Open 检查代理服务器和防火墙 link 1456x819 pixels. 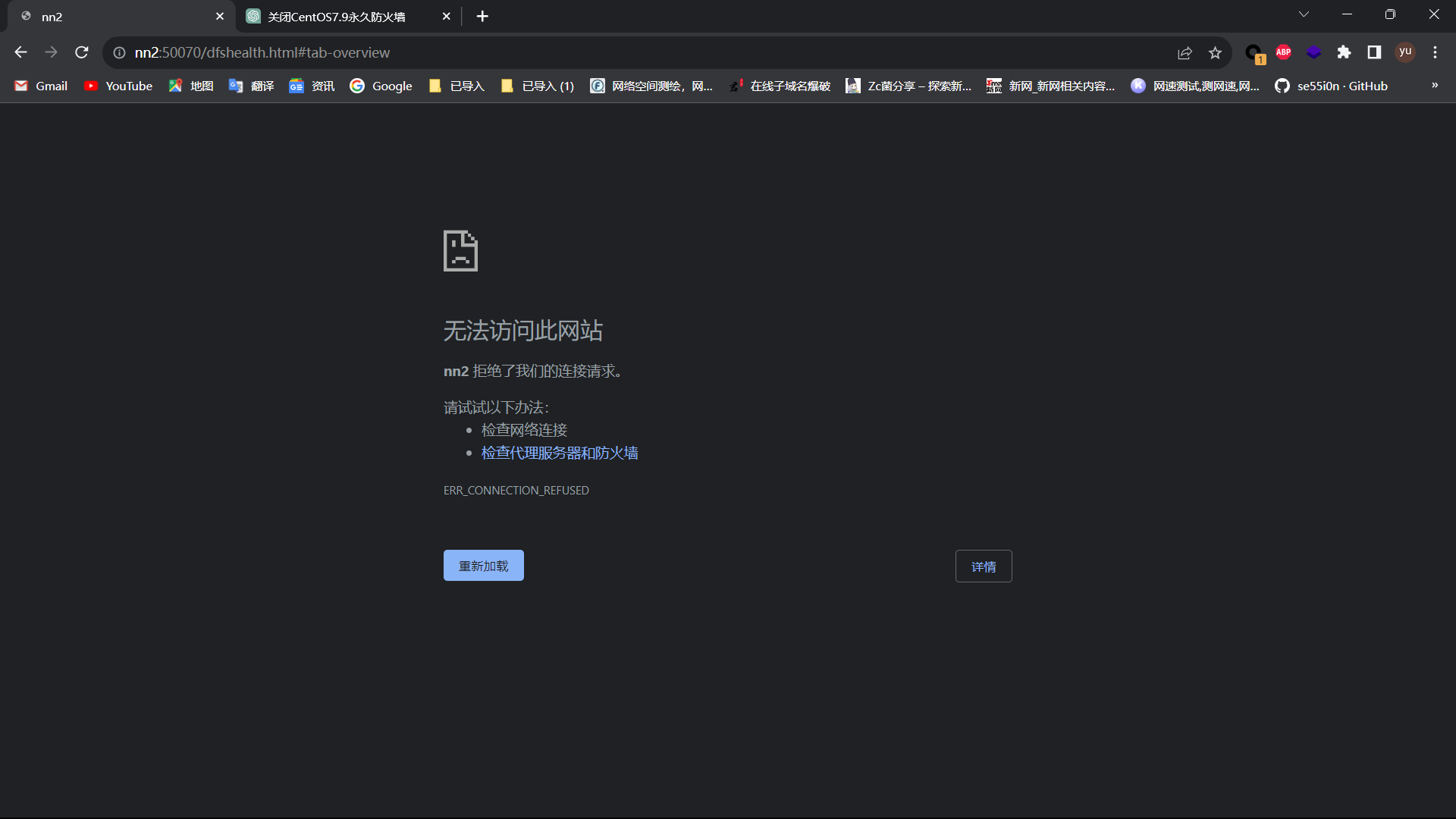click(560, 453)
